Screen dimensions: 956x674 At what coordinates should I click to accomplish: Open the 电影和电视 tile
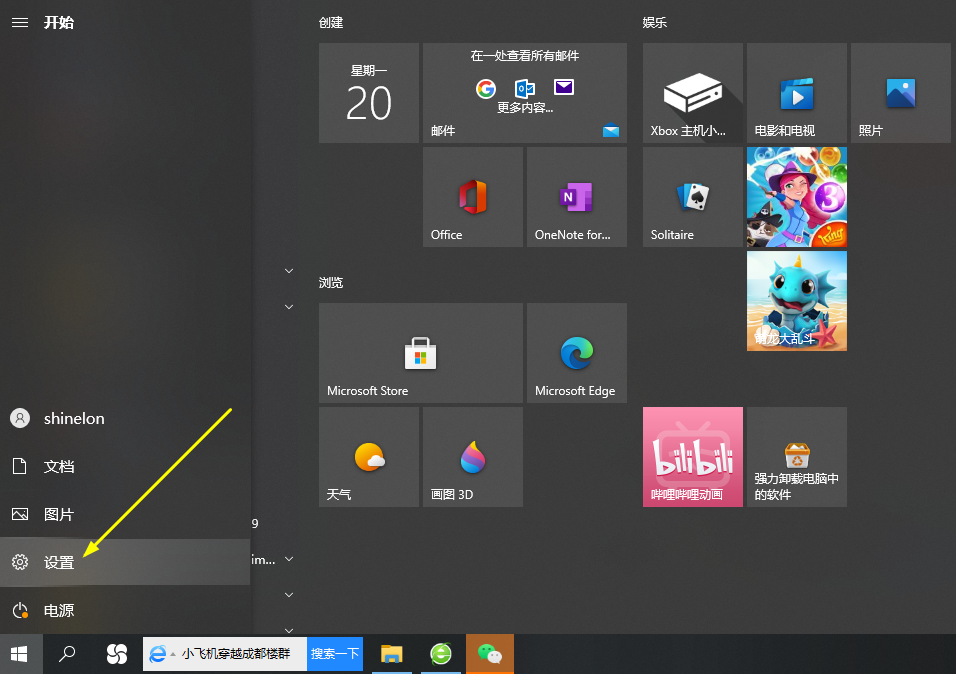click(x=797, y=93)
